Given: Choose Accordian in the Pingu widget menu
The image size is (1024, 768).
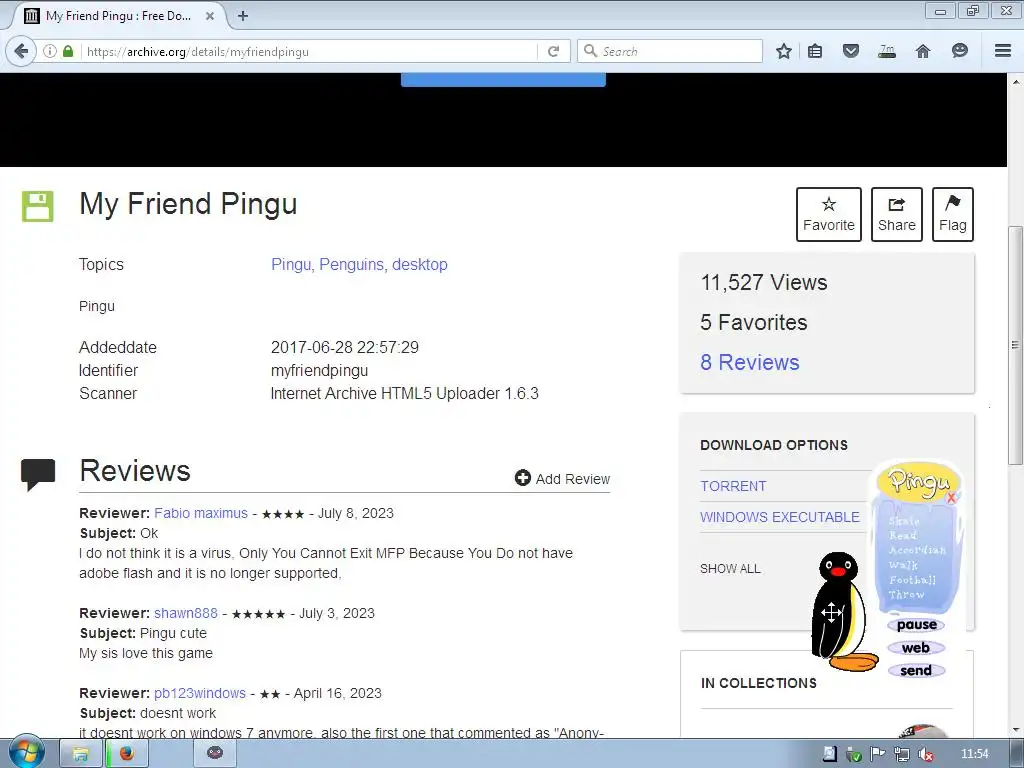Looking at the screenshot, I should (918, 551).
